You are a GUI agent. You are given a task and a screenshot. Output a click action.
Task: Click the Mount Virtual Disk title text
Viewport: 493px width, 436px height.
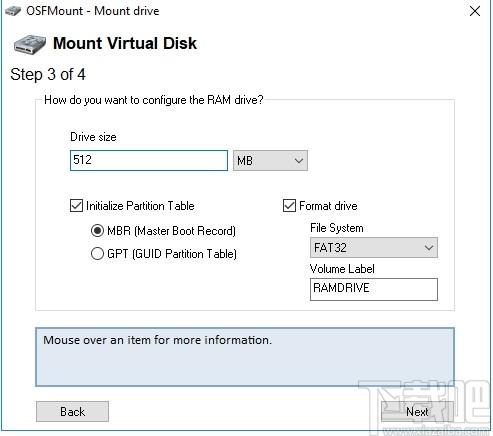125,44
